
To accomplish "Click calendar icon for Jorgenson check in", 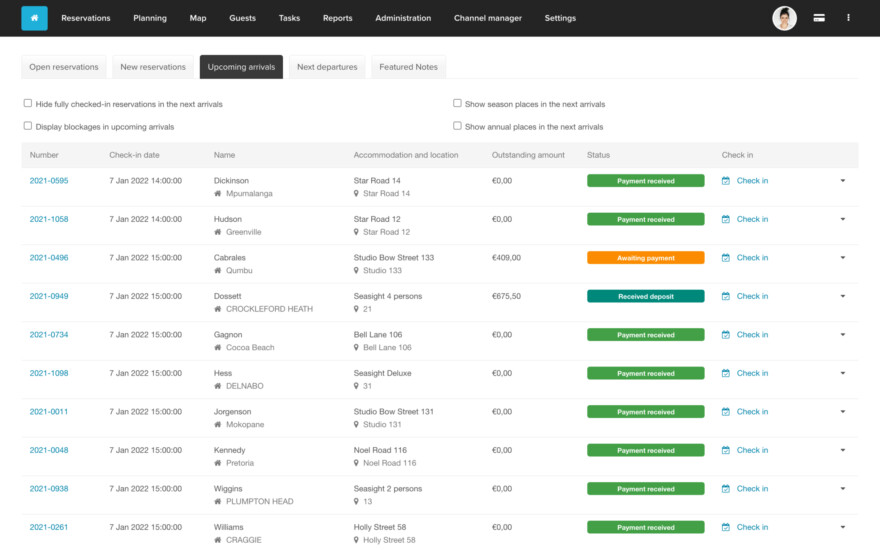I will point(726,411).
